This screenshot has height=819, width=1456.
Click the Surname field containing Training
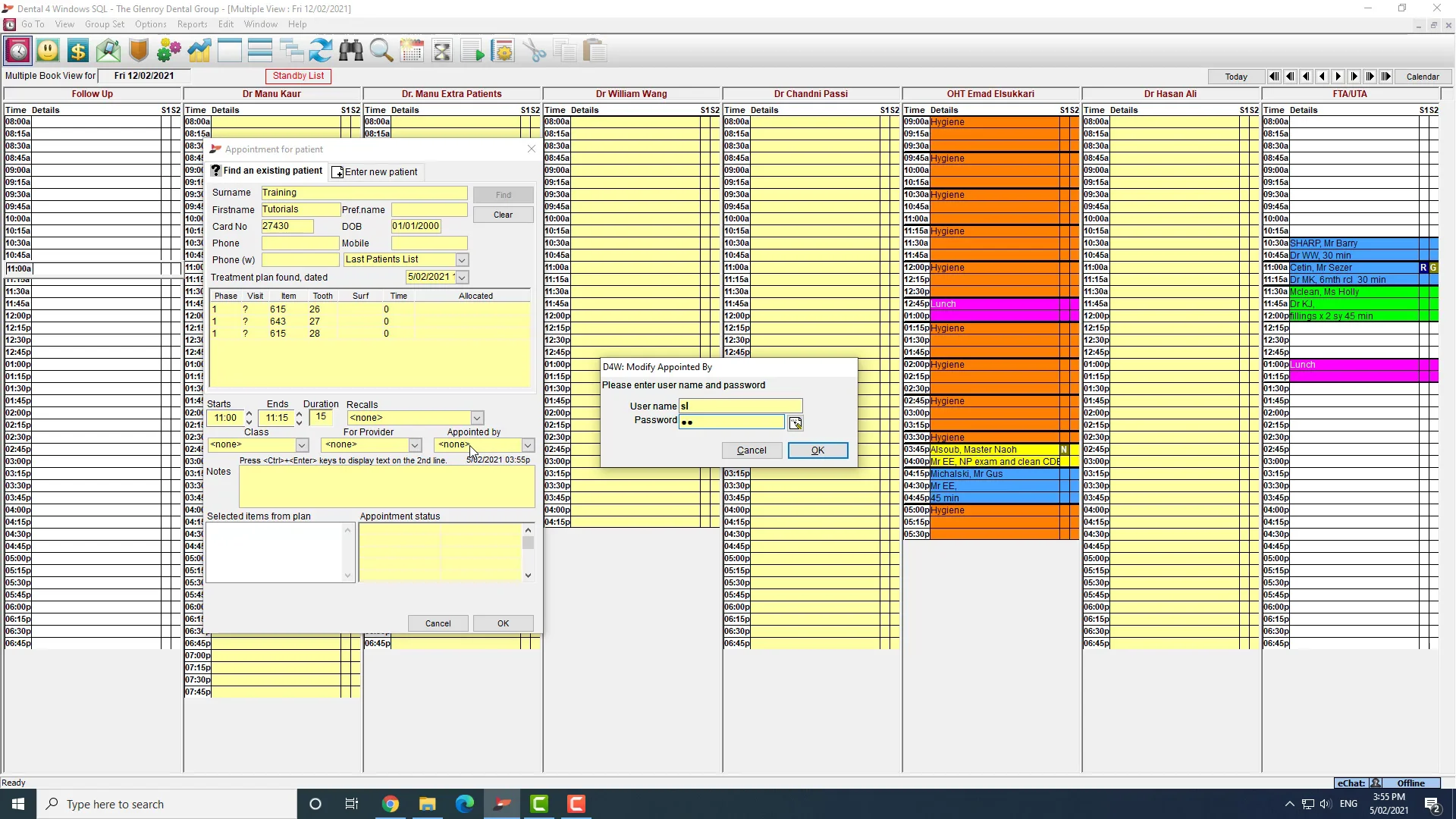364,193
